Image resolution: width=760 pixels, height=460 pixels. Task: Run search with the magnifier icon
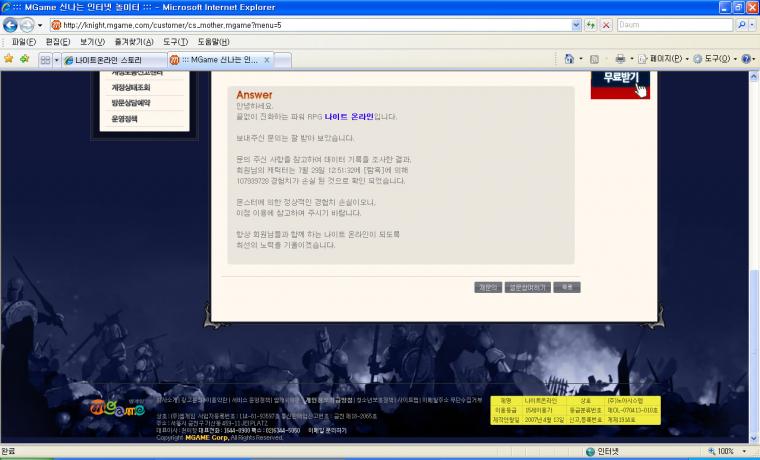(741, 25)
